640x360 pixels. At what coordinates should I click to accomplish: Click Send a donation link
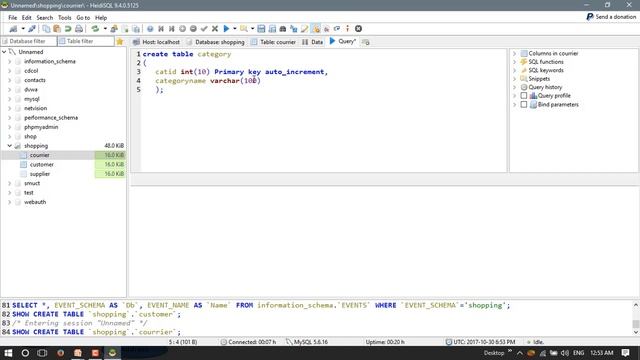[x=611, y=17]
